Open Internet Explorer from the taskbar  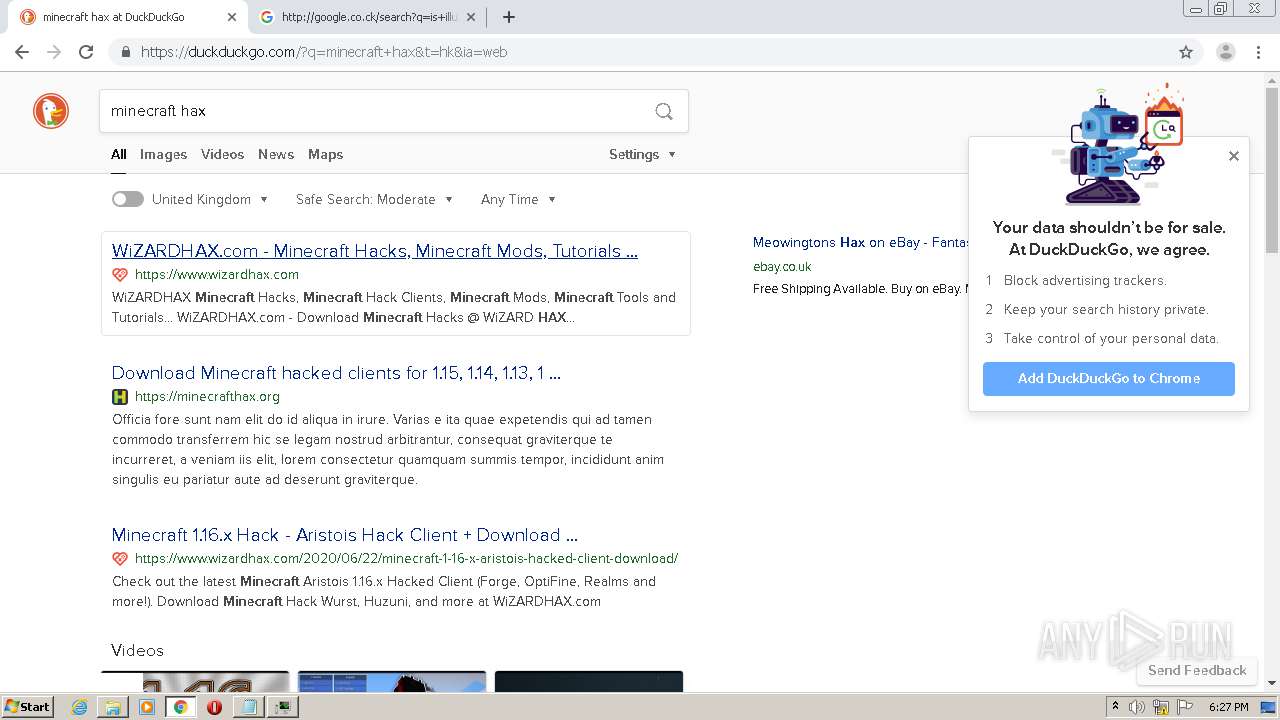point(80,707)
